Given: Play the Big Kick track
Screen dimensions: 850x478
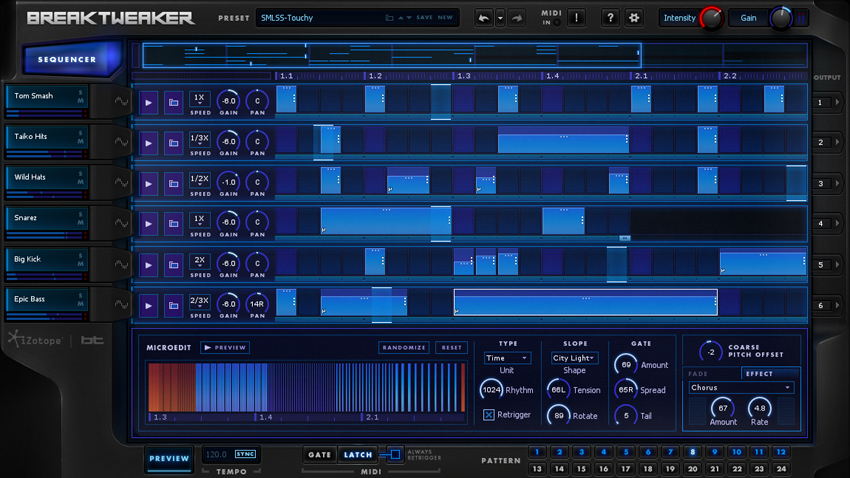Looking at the screenshot, I should point(148,265).
